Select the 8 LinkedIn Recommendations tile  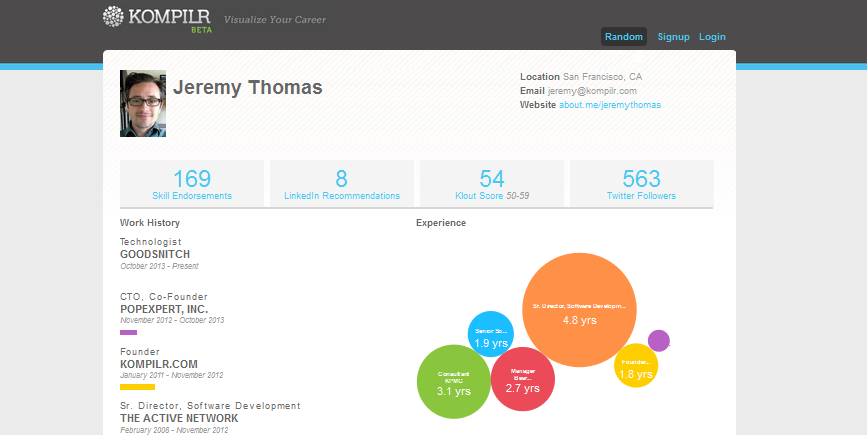(x=342, y=184)
